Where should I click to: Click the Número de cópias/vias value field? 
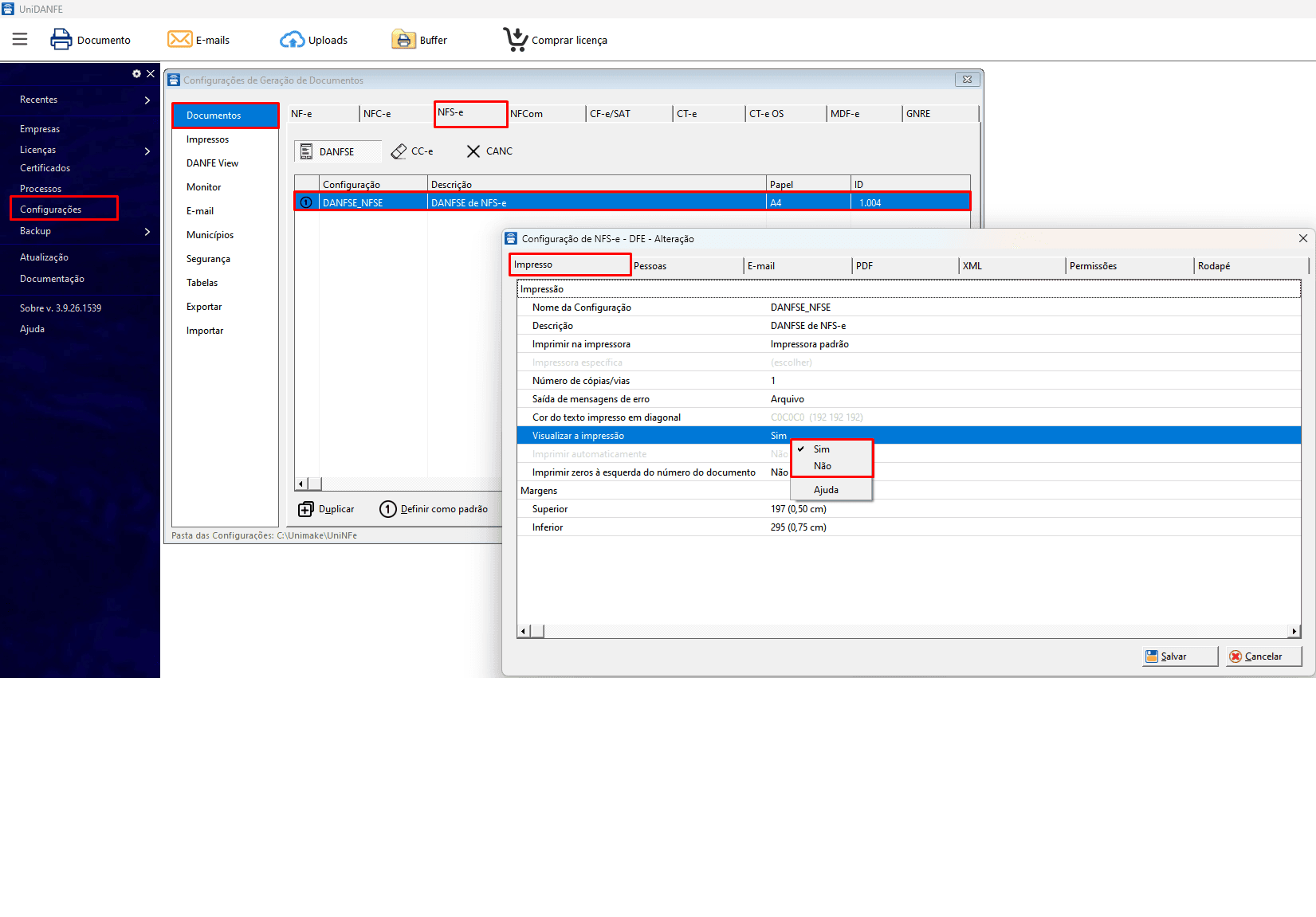click(1035, 381)
